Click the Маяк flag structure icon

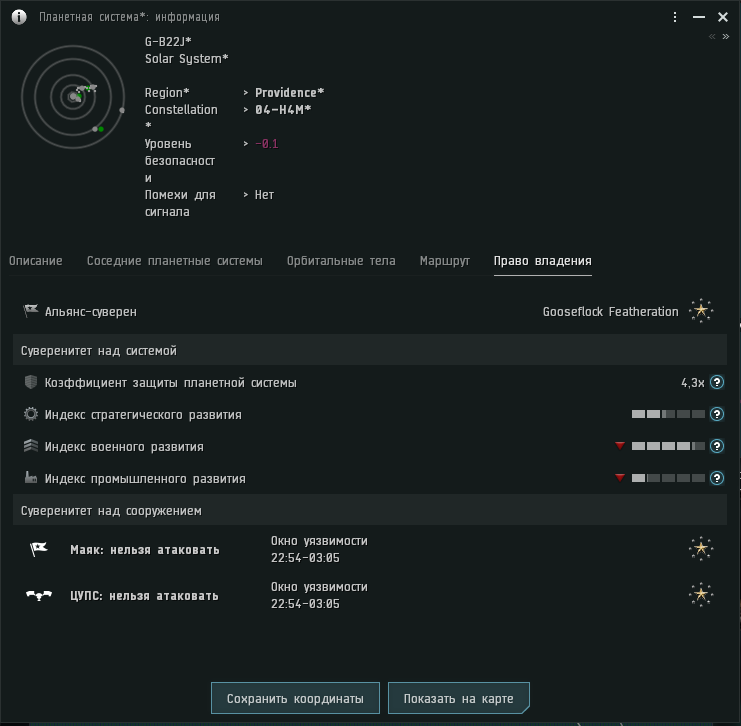pos(39,549)
